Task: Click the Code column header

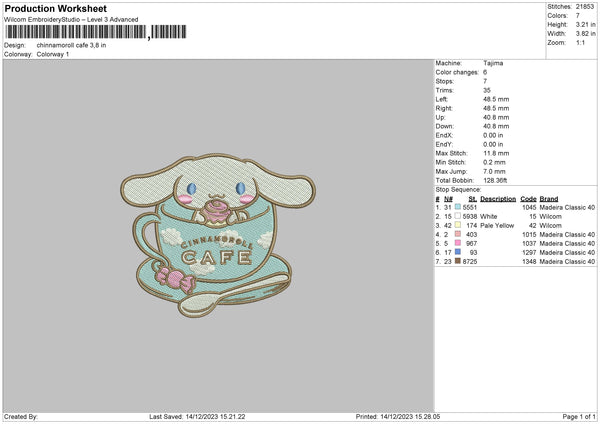Action: point(528,199)
